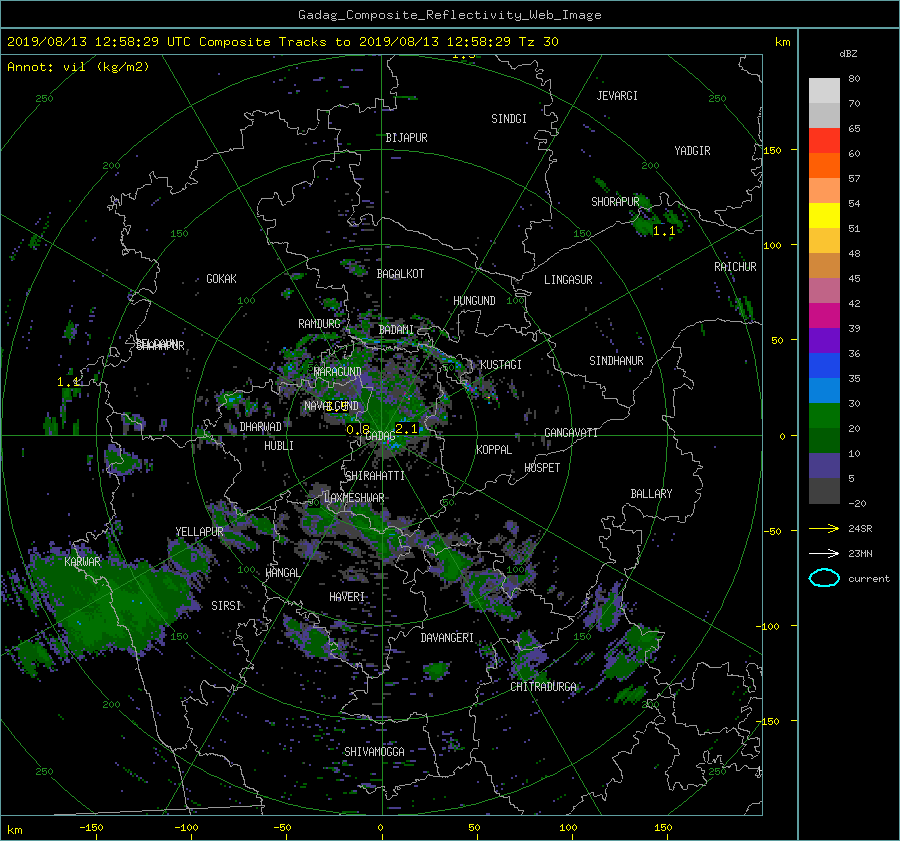Click the RAMDURG city label
The height and width of the screenshot is (841, 900).
319,324
